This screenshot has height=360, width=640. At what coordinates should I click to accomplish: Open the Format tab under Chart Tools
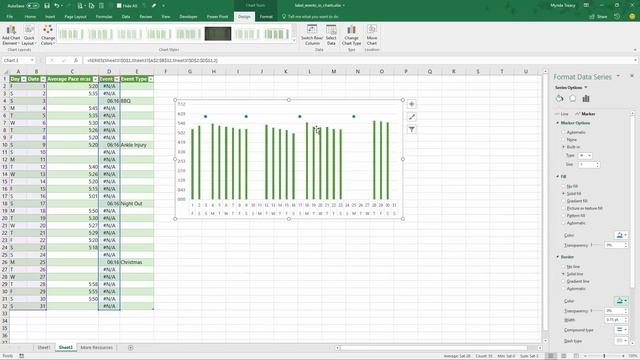pos(266,17)
